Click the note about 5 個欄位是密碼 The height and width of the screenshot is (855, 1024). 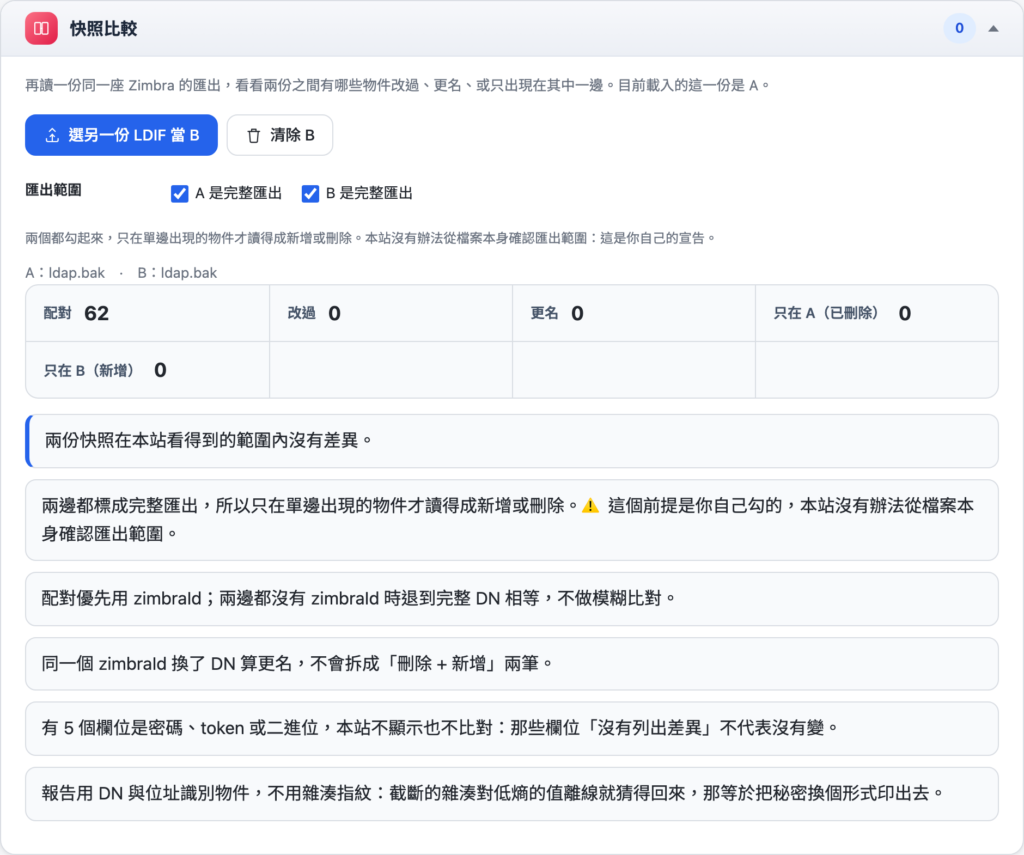(512, 728)
